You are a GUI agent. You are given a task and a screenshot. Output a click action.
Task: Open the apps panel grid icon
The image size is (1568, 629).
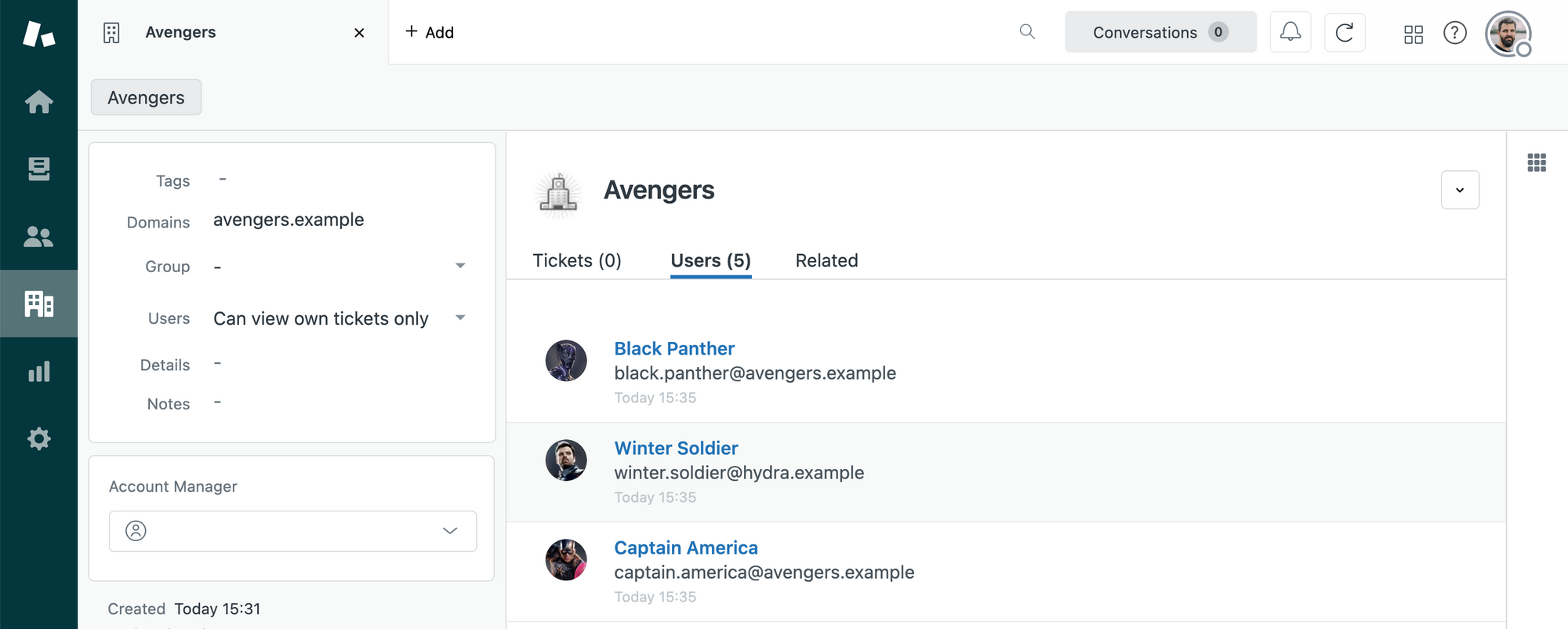pyautogui.click(x=1537, y=162)
